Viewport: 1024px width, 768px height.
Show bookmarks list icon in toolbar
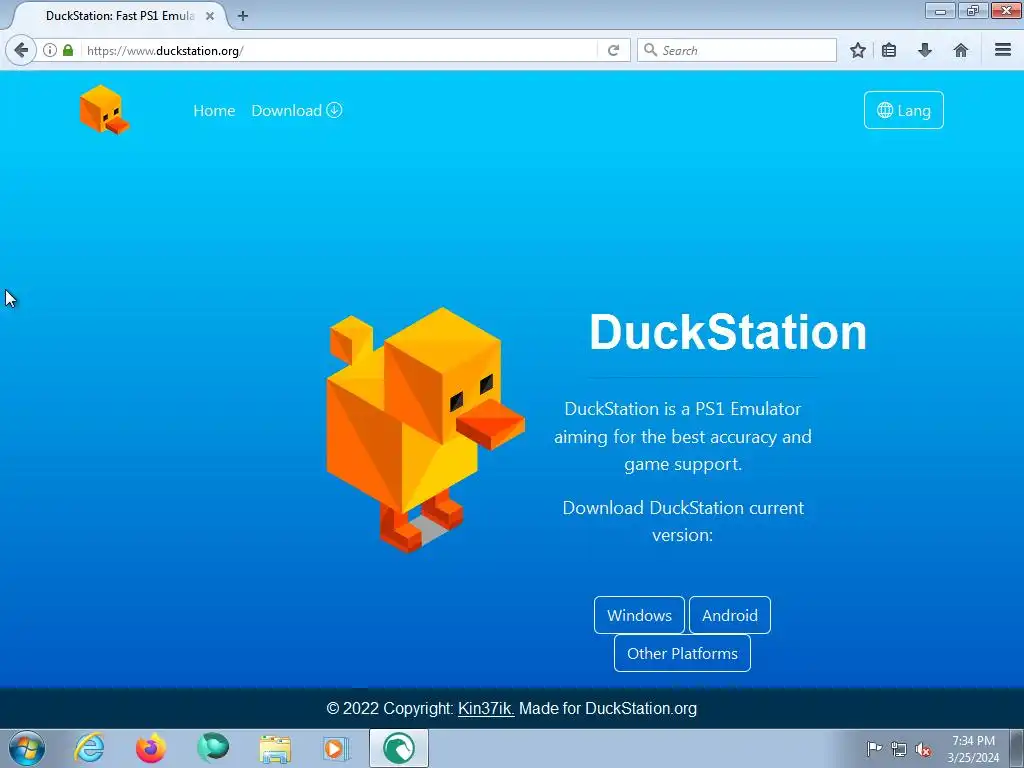tap(889, 50)
